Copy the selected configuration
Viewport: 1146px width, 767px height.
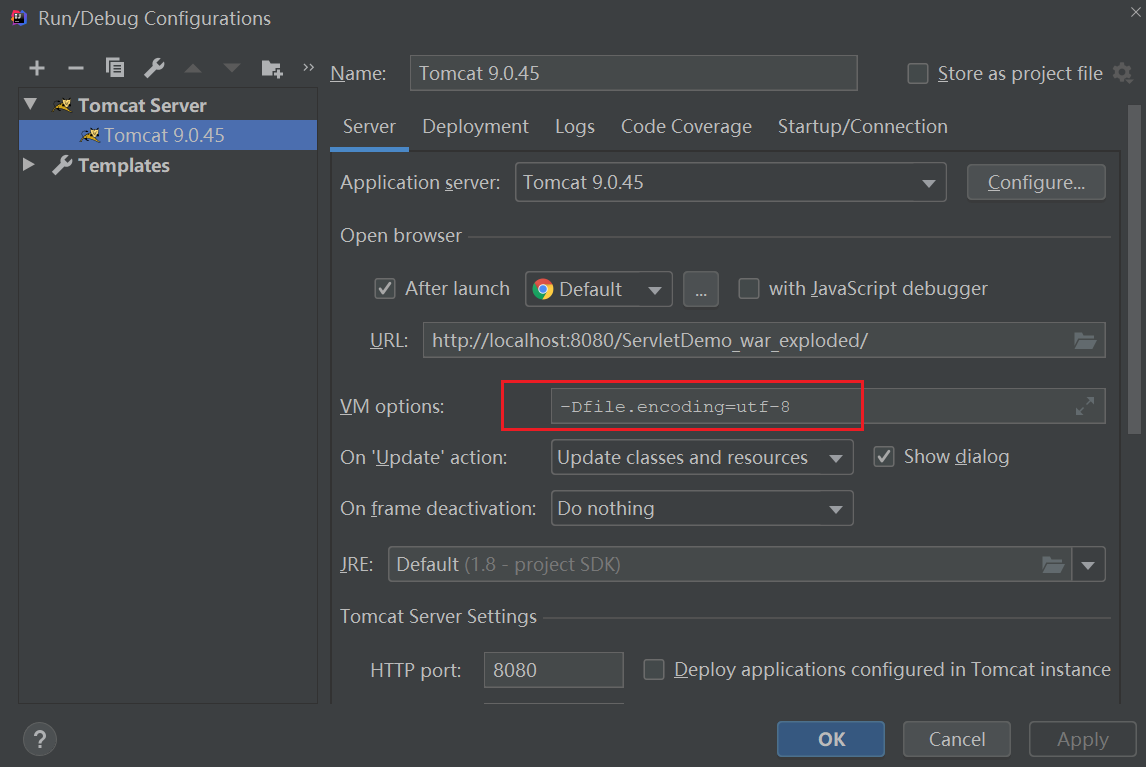115,68
